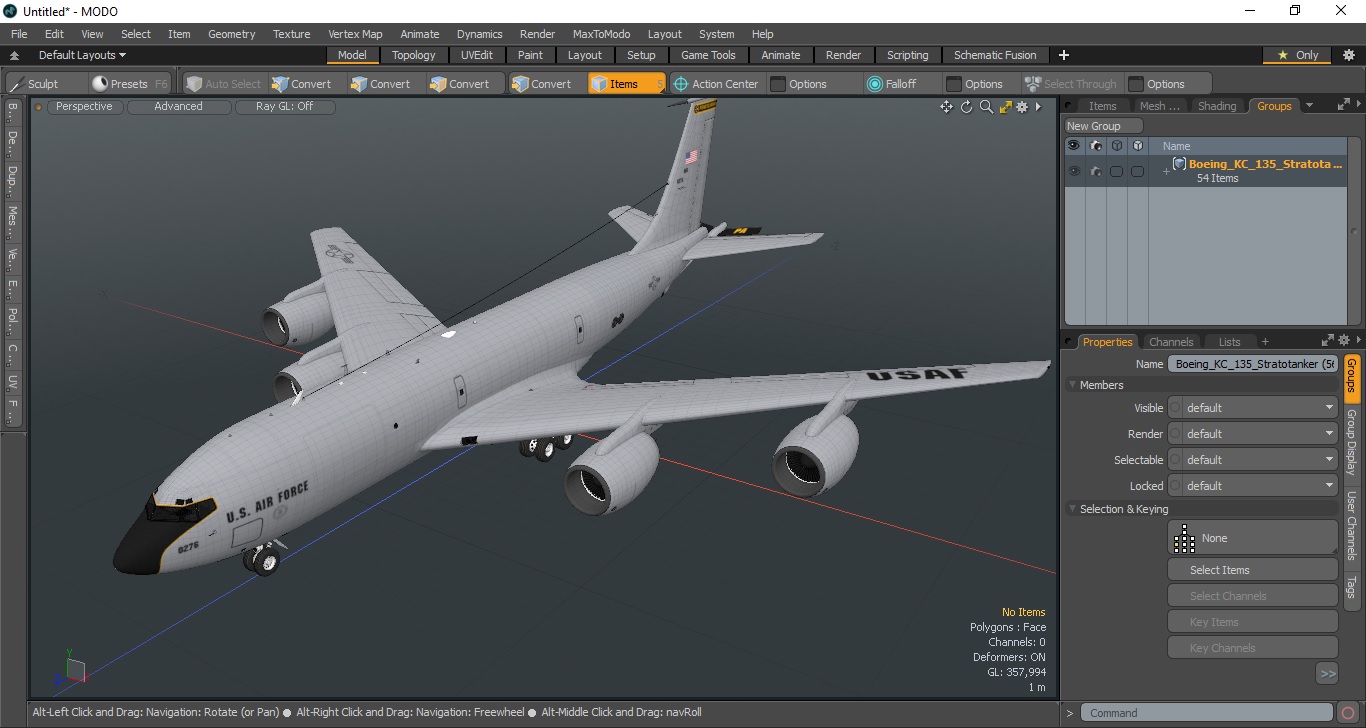The image size is (1366, 728).
Task: Activate Items selection mode
Action: click(626, 84)
